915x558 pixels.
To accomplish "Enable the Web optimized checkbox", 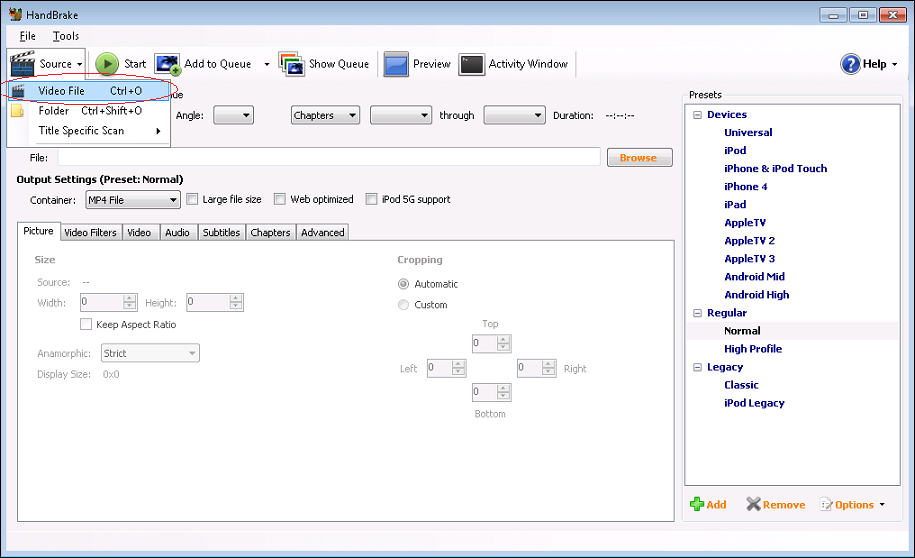I will (280, 200).
